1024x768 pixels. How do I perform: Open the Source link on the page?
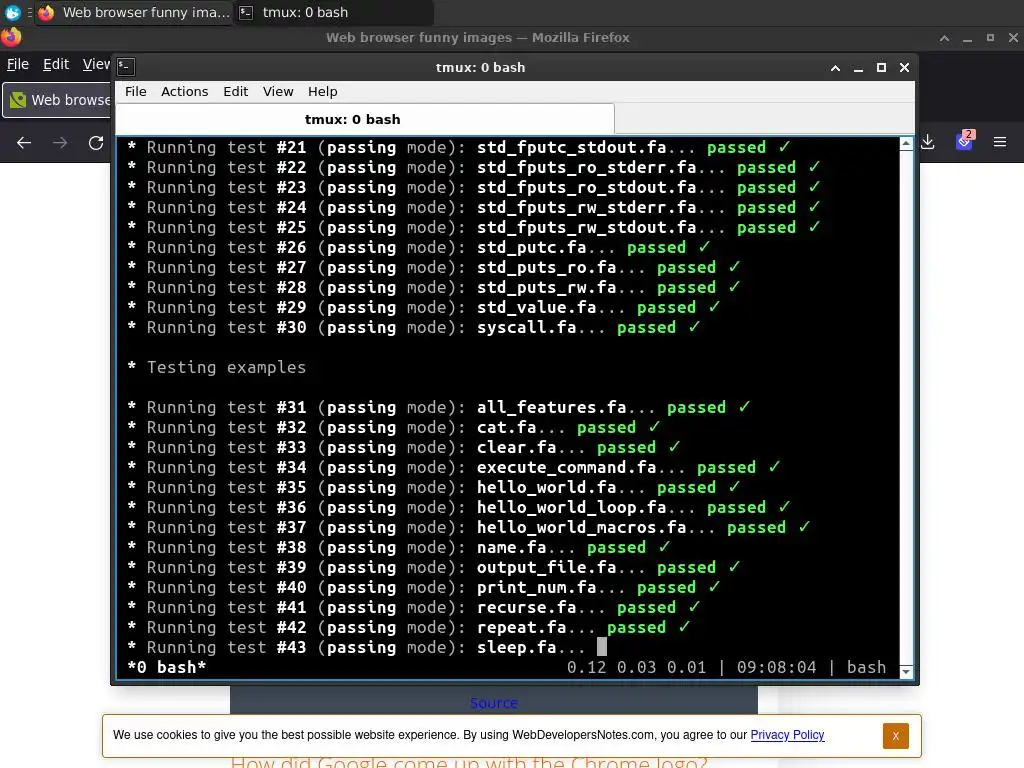(x=493, y=703)
